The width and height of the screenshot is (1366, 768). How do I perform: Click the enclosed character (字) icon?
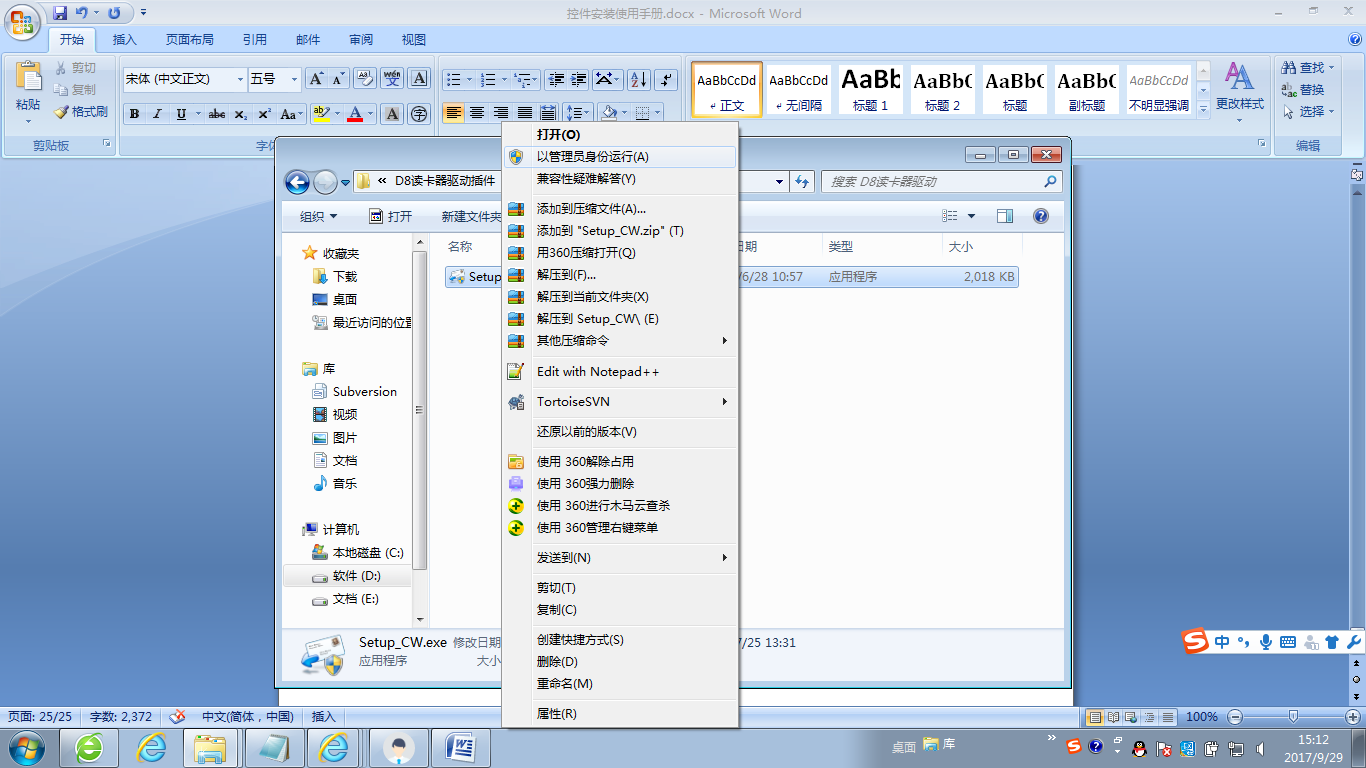419,113
